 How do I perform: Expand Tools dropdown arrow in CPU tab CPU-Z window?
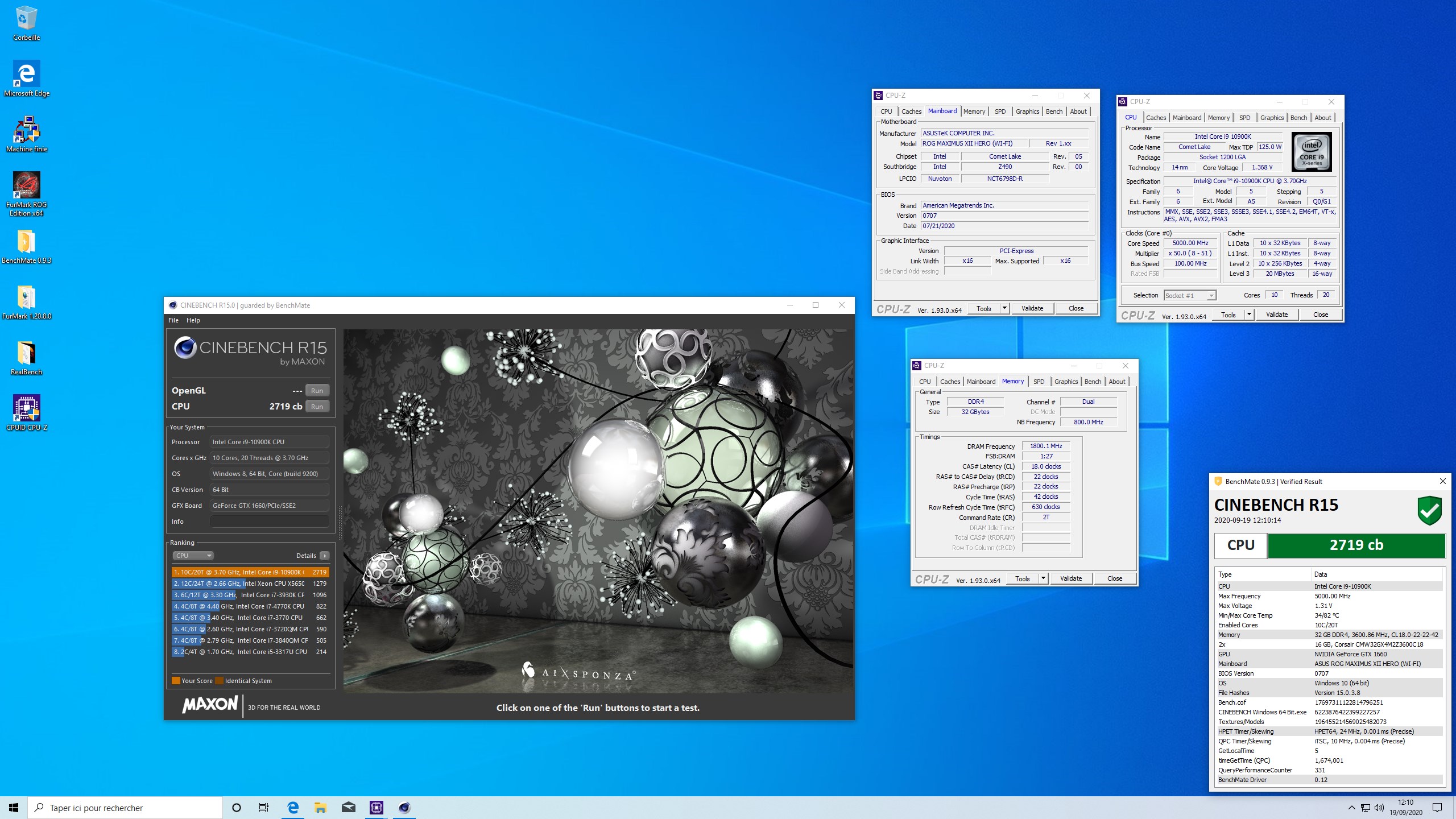[1249, 315]
